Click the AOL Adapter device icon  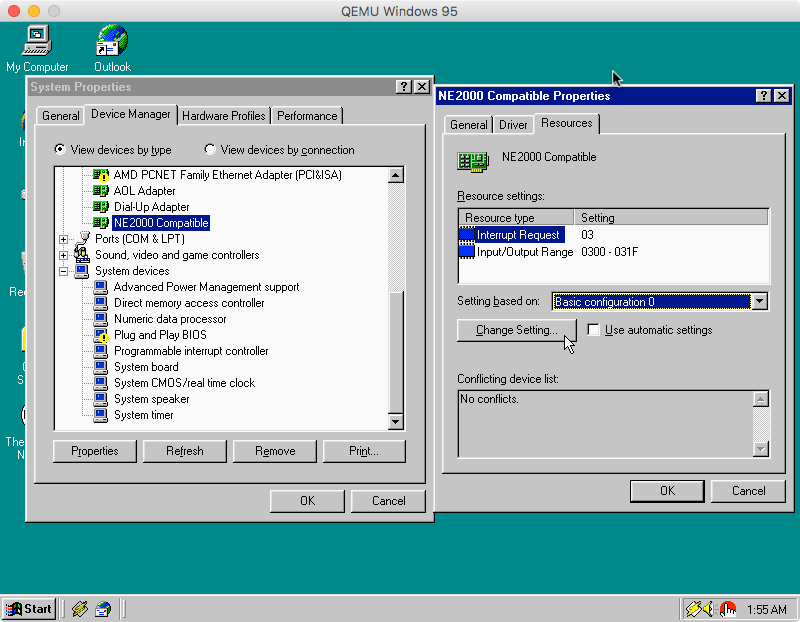[x=101, y=191]
